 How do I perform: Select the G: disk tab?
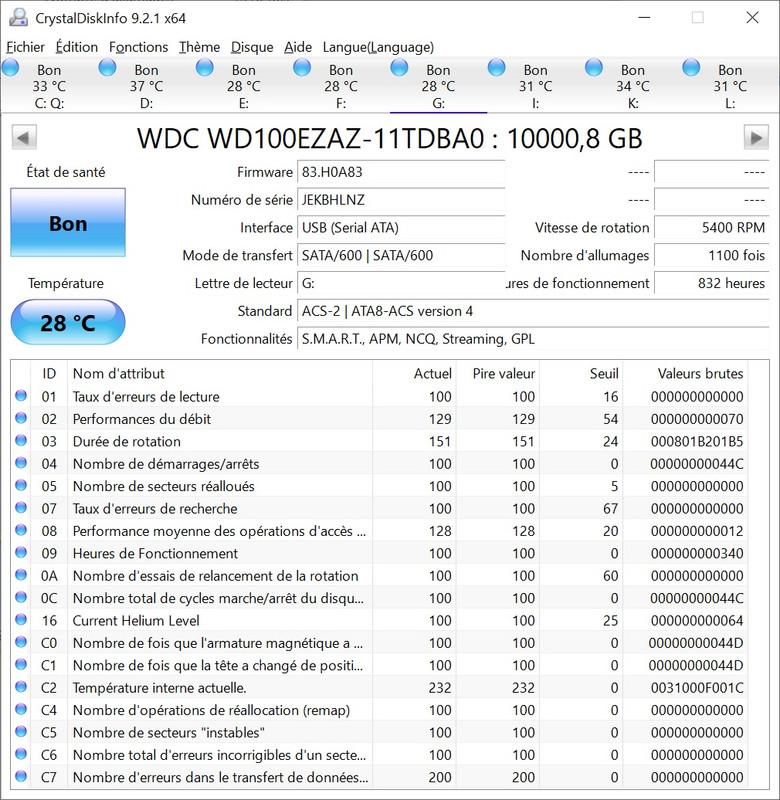[x=438, y=85]
